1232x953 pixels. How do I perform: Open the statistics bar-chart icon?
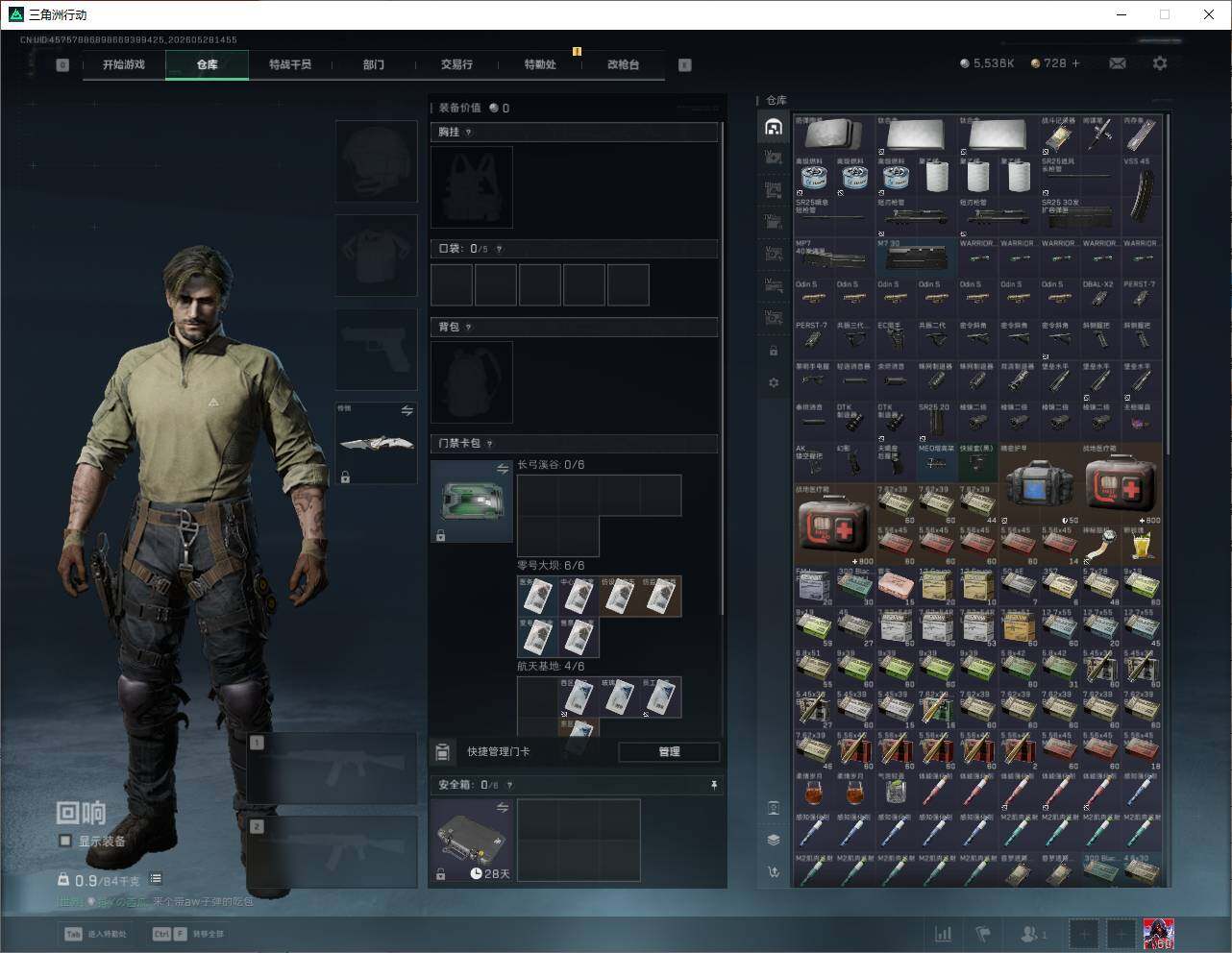point(944,933)
